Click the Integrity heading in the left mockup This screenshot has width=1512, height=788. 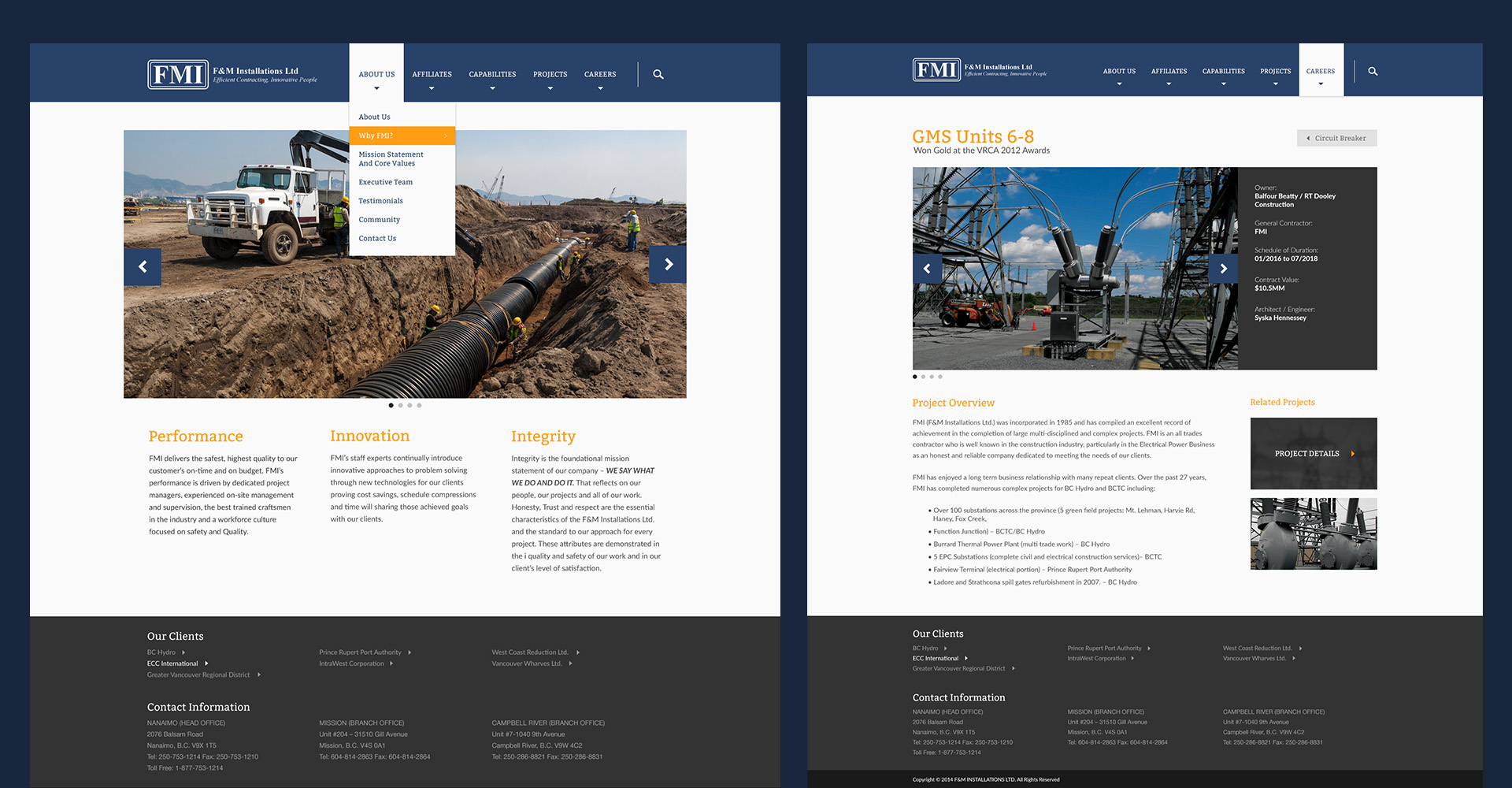click(x=543, y=437)
